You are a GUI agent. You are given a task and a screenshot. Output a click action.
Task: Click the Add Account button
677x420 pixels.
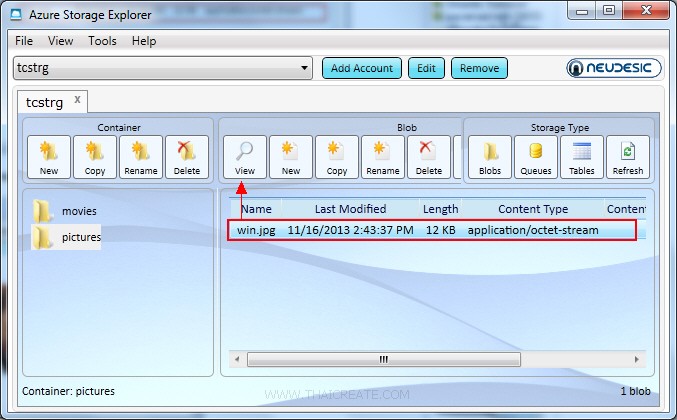coord(362,68)
